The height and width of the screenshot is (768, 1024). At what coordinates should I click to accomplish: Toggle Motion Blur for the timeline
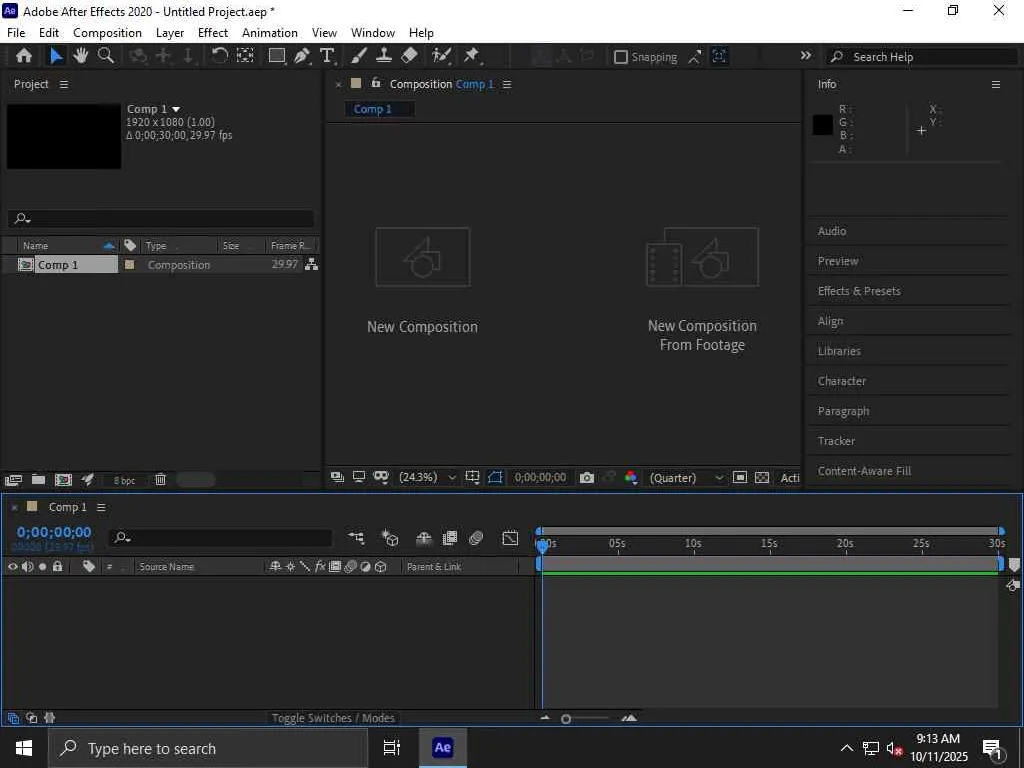(476, 537)
